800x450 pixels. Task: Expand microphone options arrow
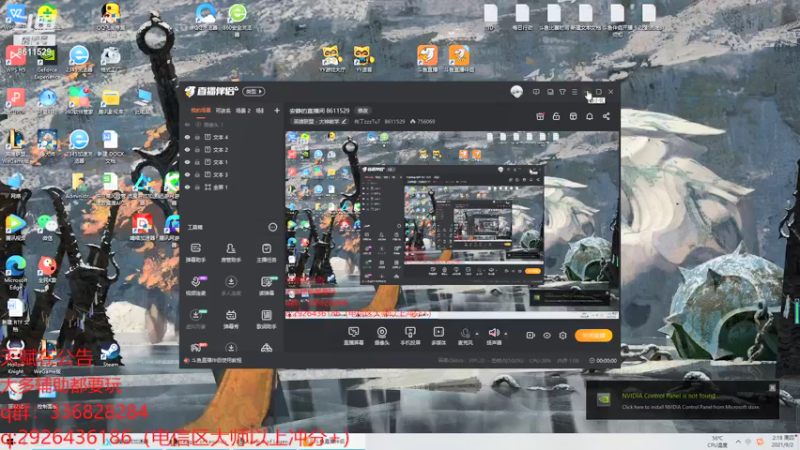point(477,334)
